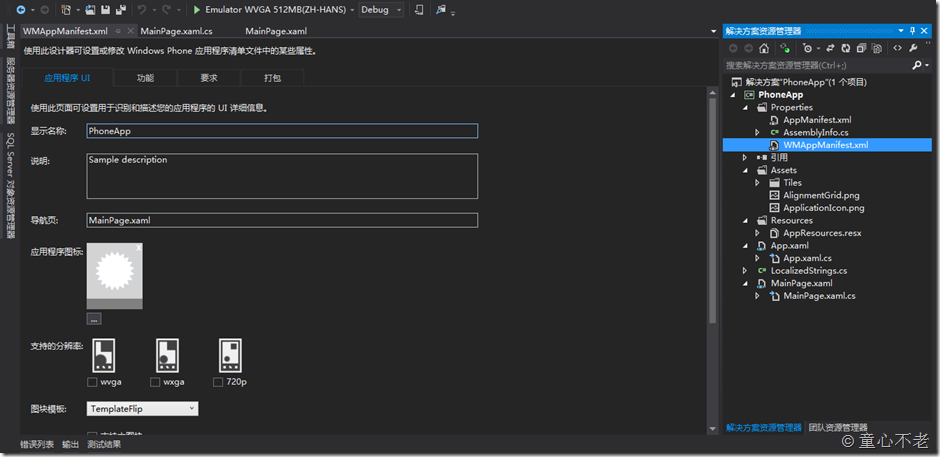Start debugging with the green play arrow
Screen dimensions: 940x457
(197, 10)
